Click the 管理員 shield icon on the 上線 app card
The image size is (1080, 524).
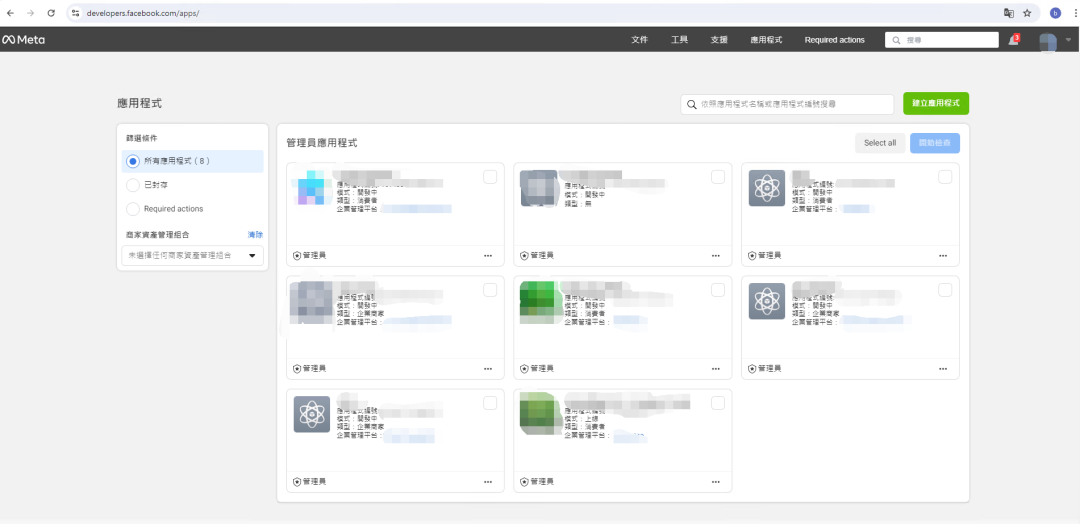(x=524, y=482)
